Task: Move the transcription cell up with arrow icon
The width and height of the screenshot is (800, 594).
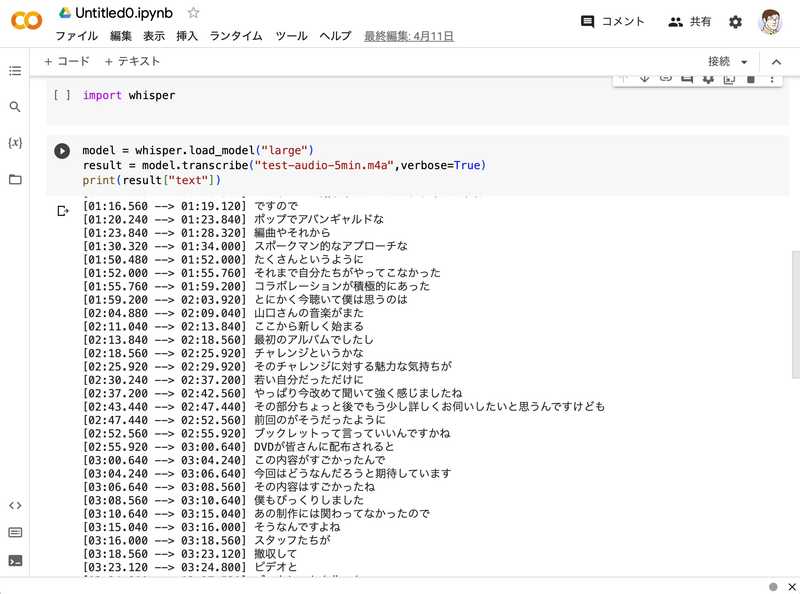Action: (x=624, y=77)
